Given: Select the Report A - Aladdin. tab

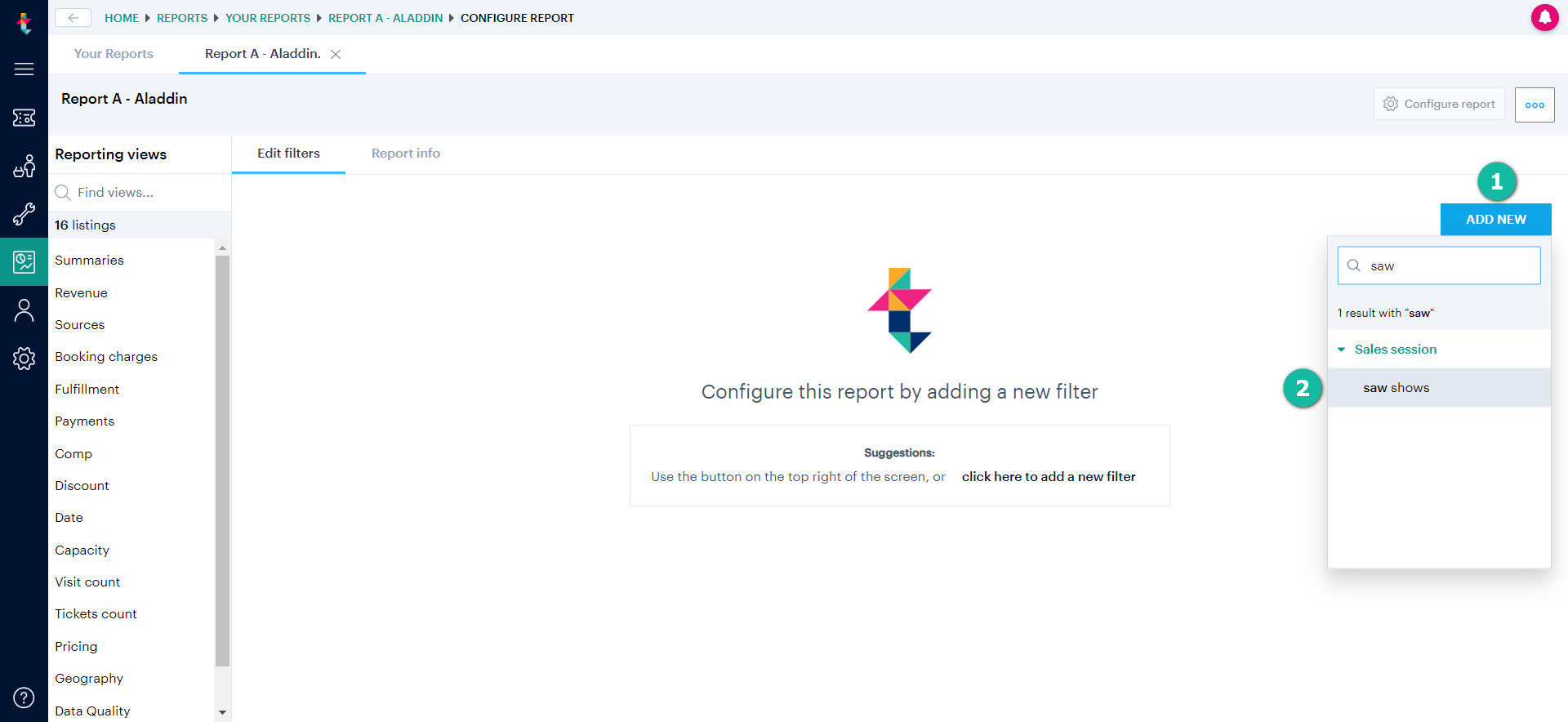Looking at the screenshot, I should point(262,54).
